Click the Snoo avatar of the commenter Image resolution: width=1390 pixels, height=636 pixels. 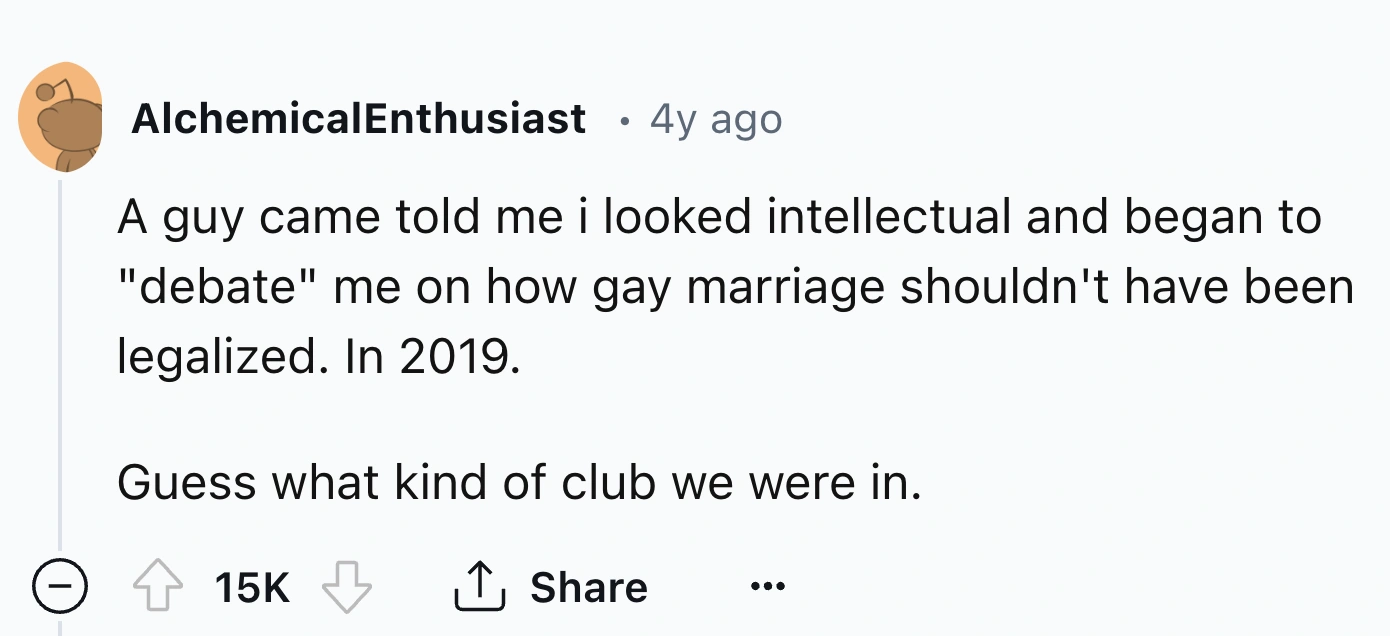[62, 118]
